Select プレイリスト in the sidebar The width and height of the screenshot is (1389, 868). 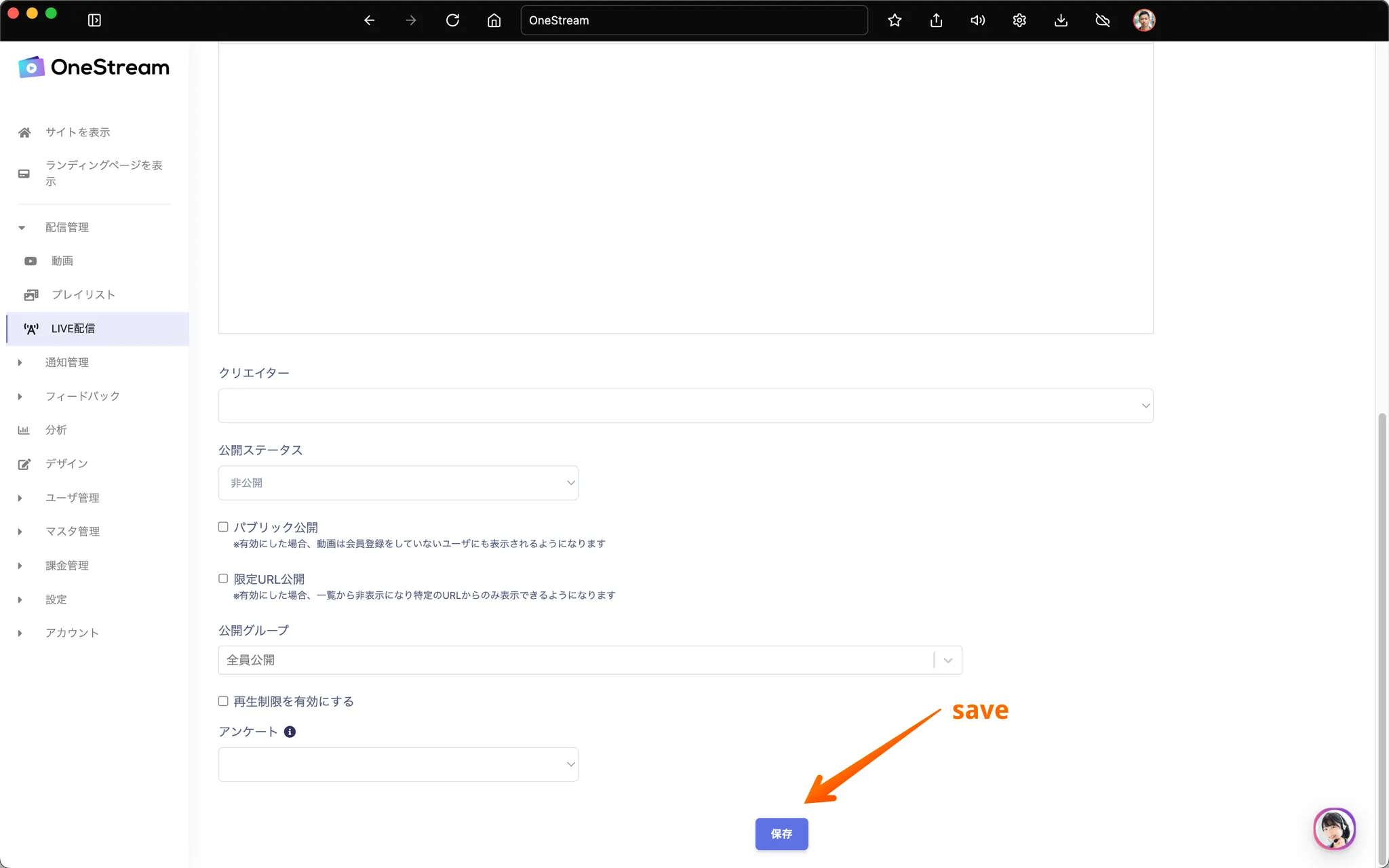83,294
